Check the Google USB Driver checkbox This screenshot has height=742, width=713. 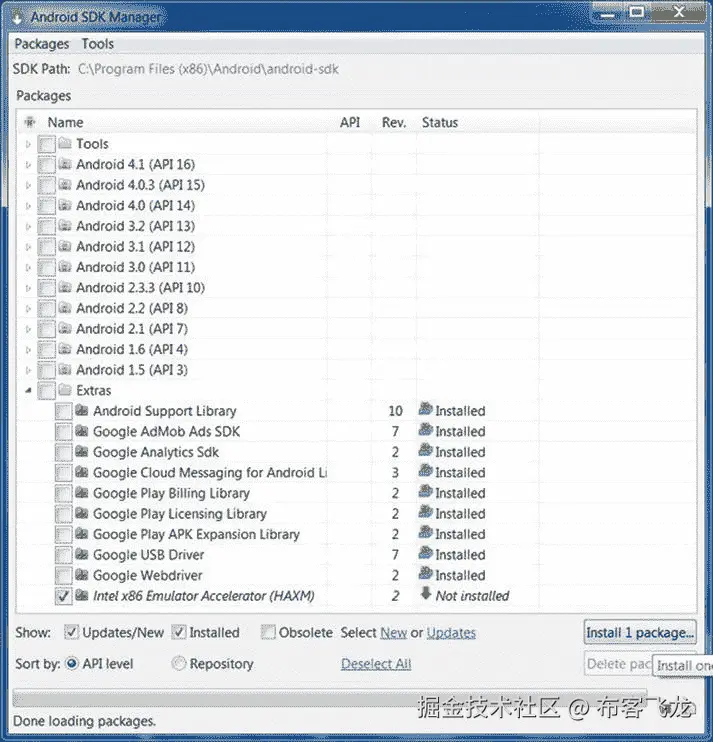point(63,555)
